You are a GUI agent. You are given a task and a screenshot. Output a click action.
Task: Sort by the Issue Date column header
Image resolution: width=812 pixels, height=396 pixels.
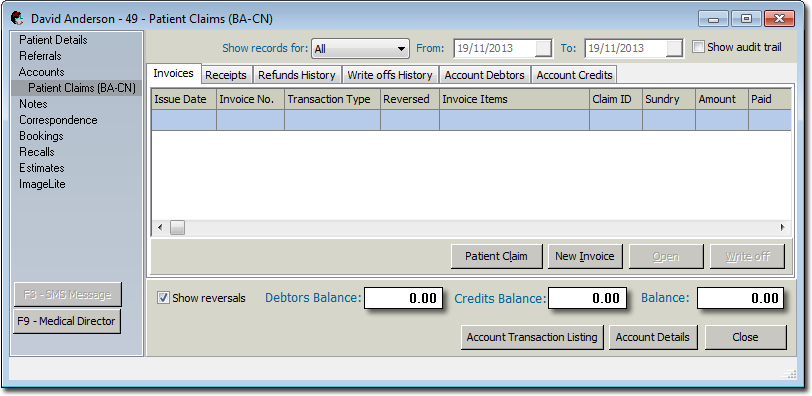181,99
